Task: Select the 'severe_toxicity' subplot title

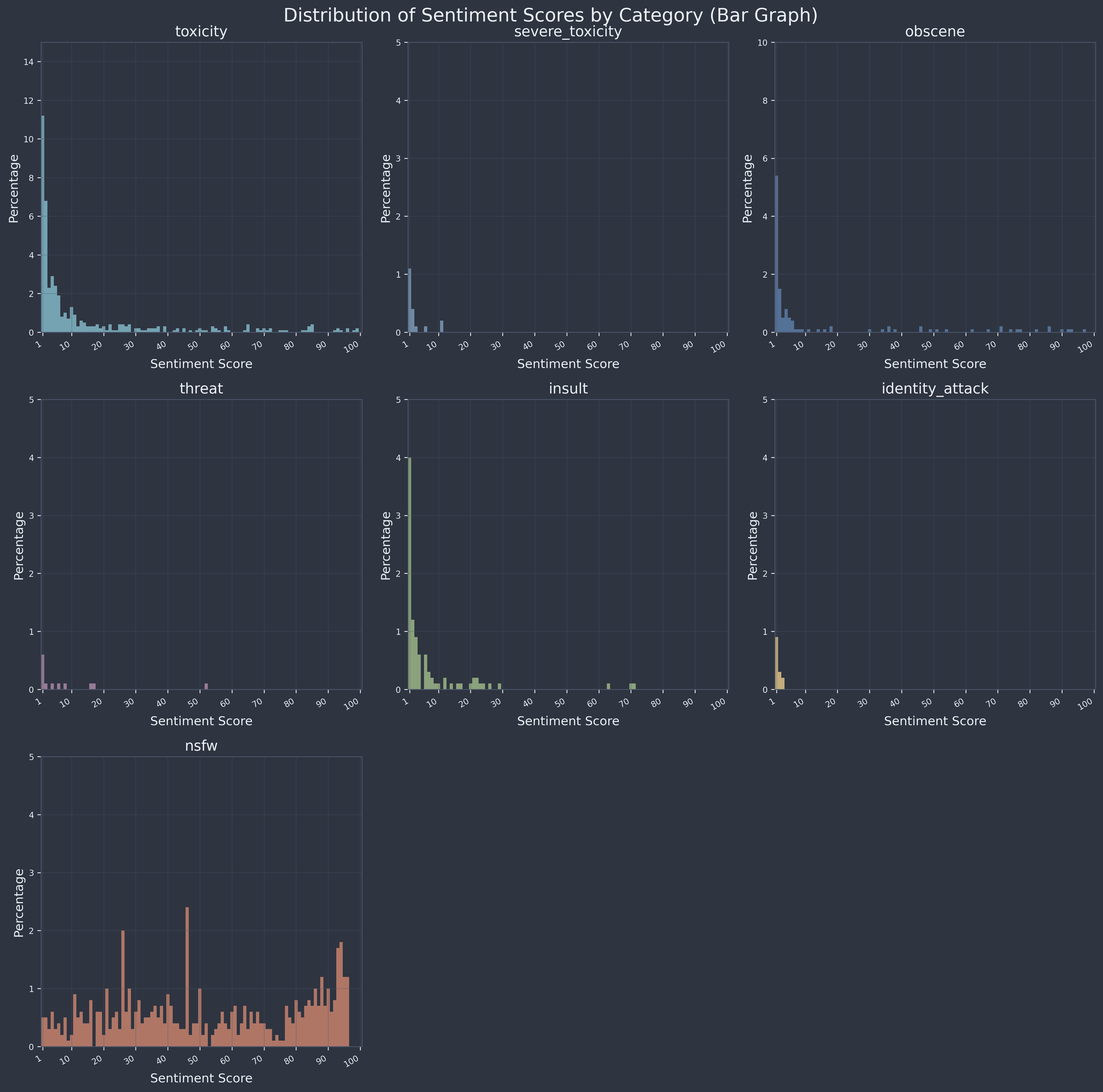Action: [x=568, y=32]
